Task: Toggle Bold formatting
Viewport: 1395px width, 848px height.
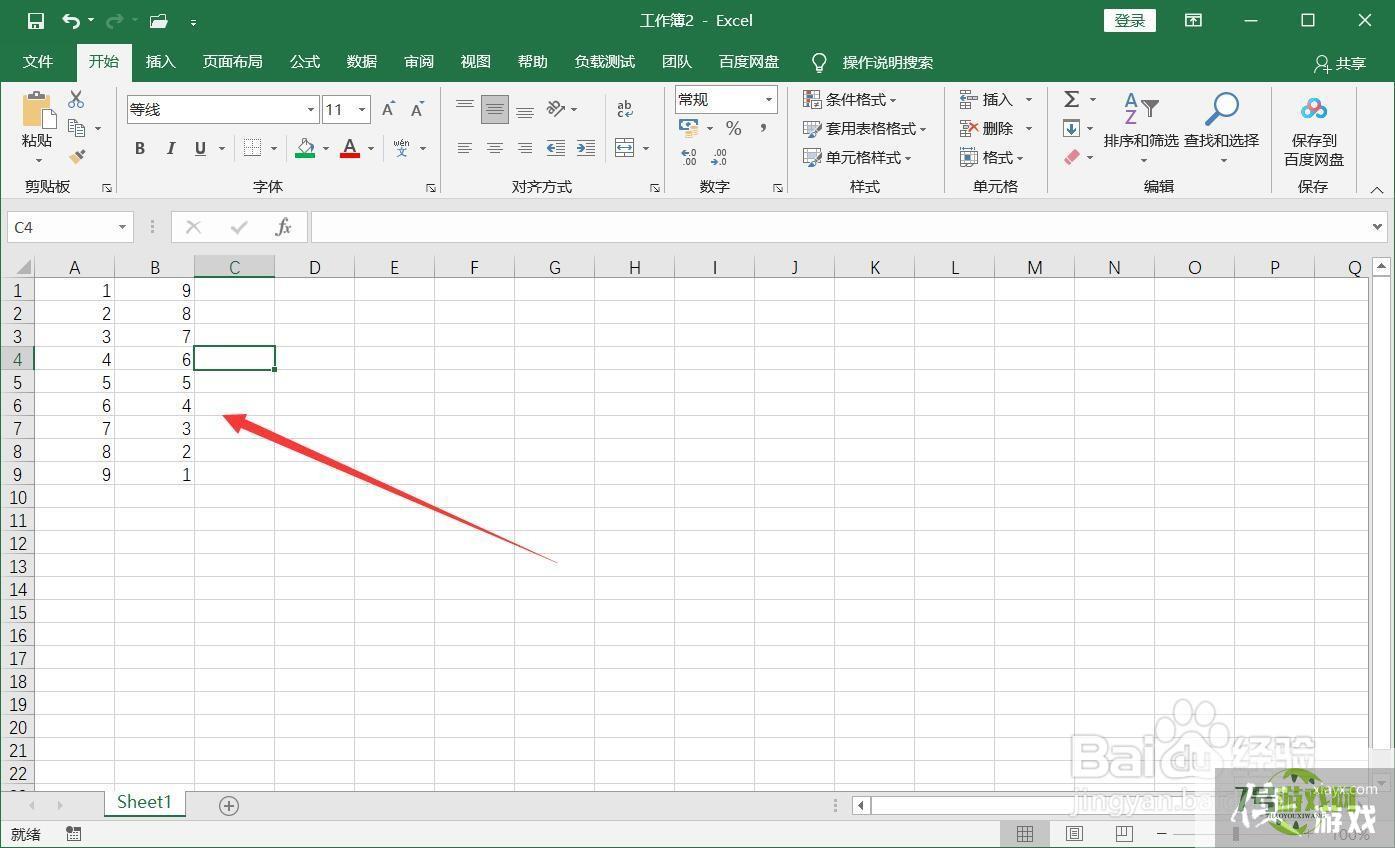Action: [140, 148]
